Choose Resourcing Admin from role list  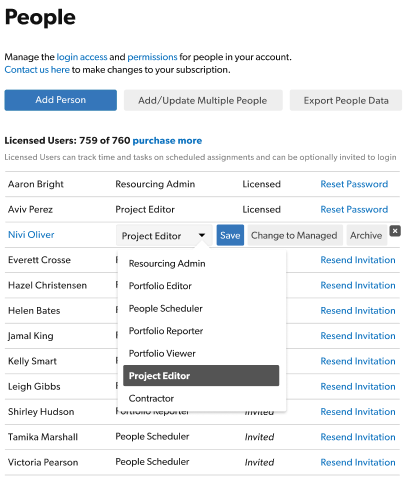pyautogui.click(x=167, y=264)
